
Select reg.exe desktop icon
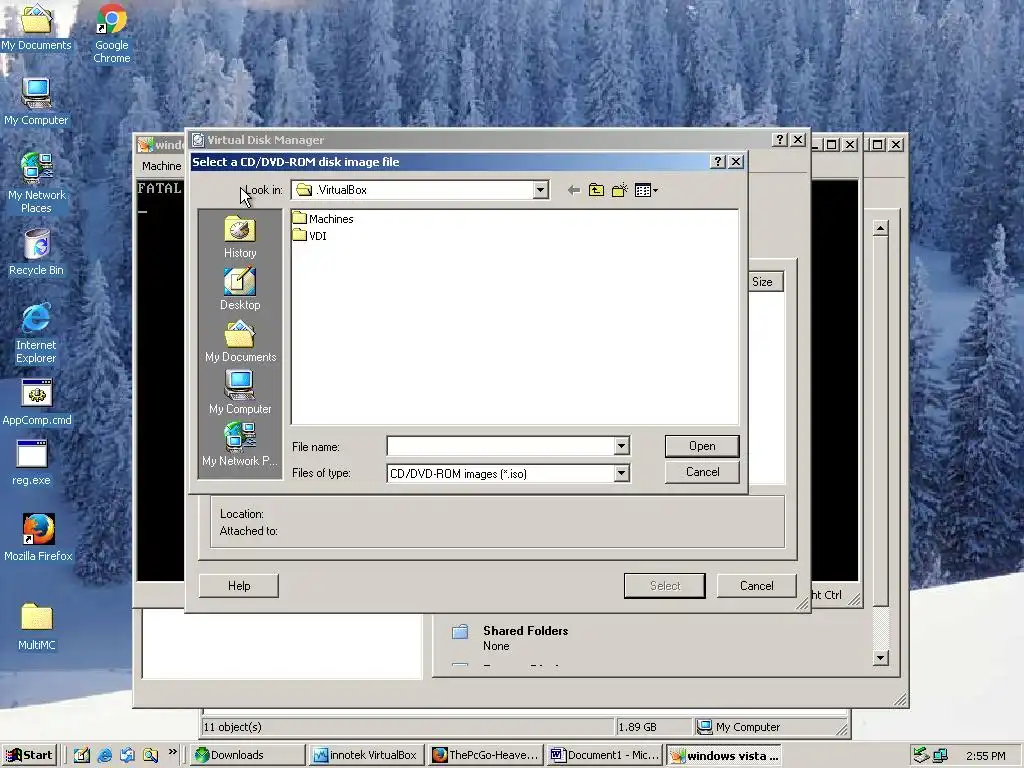click(31, 462)
